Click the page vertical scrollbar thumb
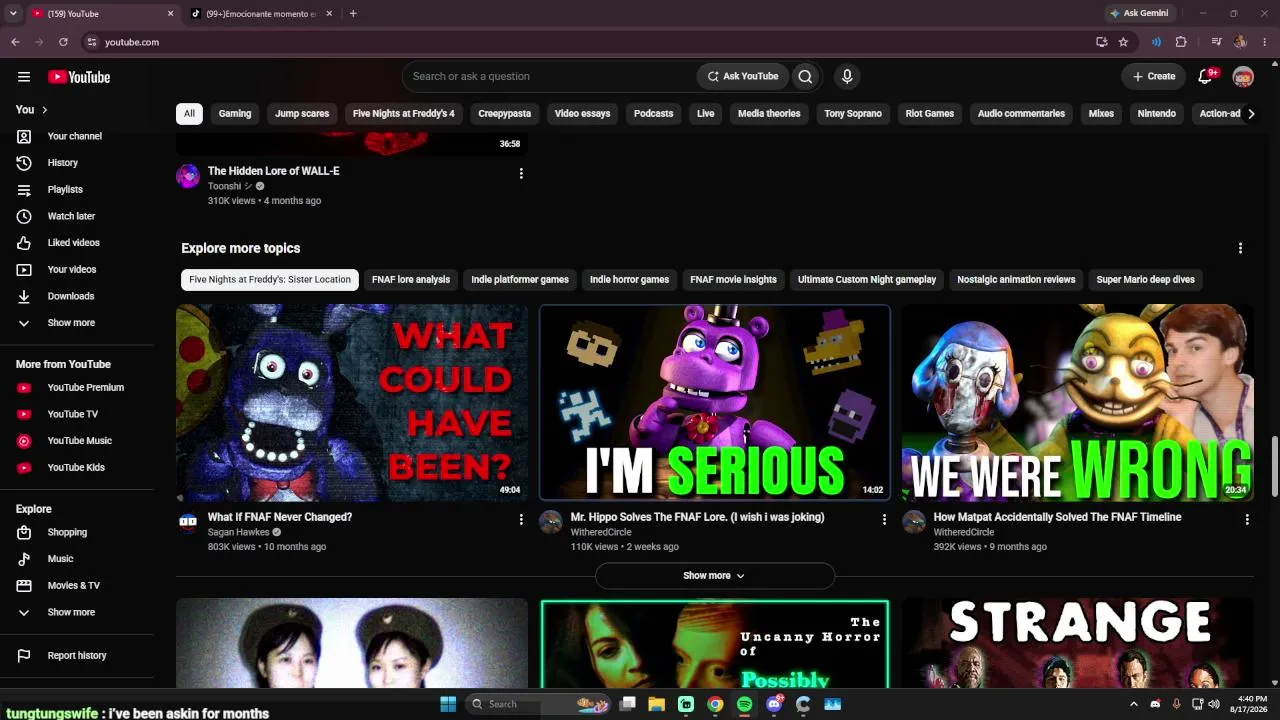The width and height of the screenshot is (1280, 720). coord(1274,465)
